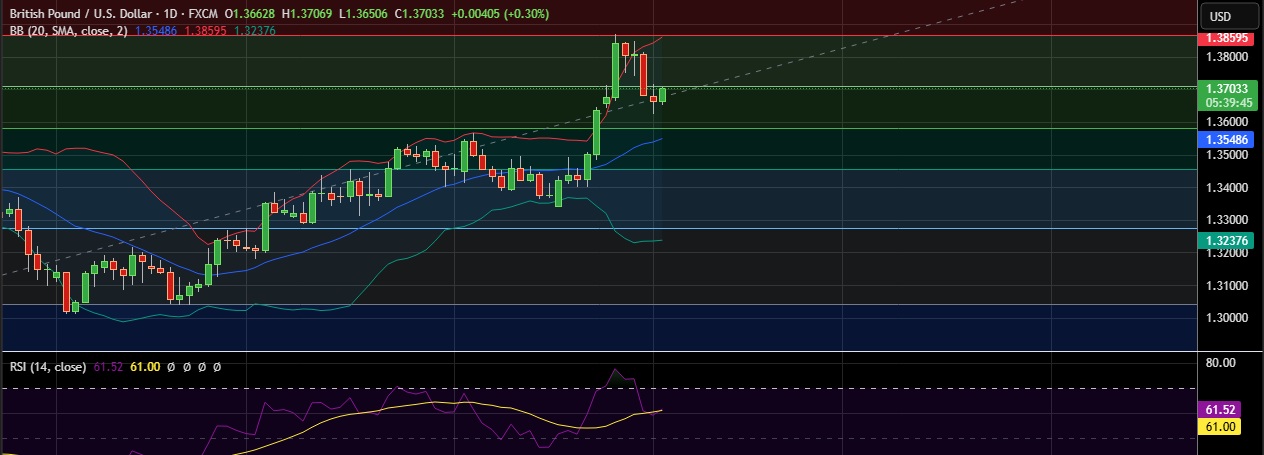The width and height of the screenshot is (1264, 455).
Task: Click the 1D interval label in the legend
Action: [x=172, y=15]
